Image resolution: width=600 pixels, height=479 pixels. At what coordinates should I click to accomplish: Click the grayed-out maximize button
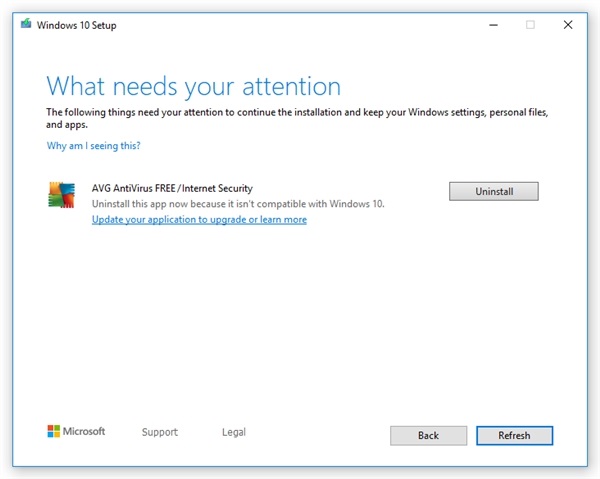(530, 25)
